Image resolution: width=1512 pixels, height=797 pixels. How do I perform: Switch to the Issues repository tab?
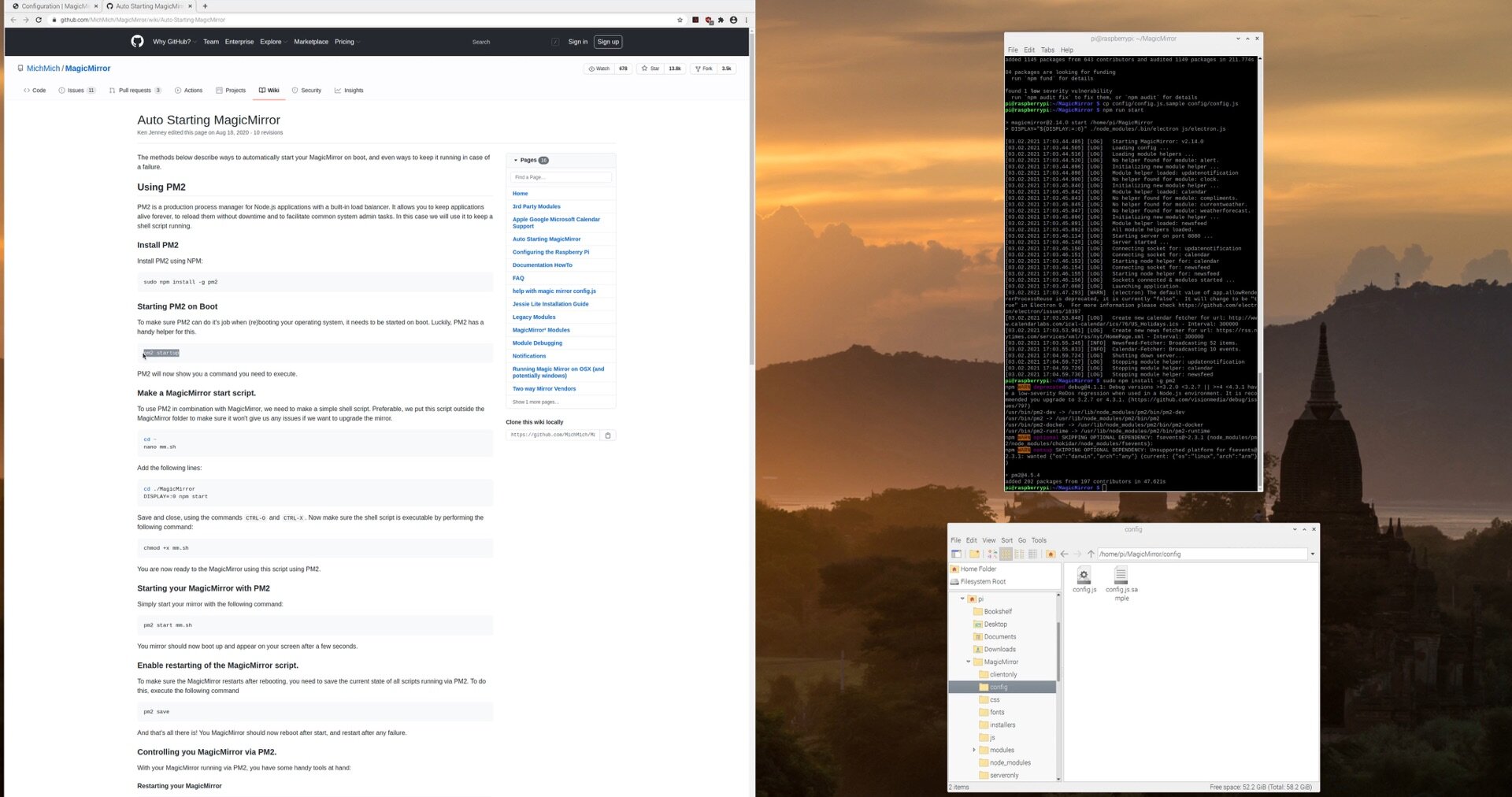coord(77,91)
